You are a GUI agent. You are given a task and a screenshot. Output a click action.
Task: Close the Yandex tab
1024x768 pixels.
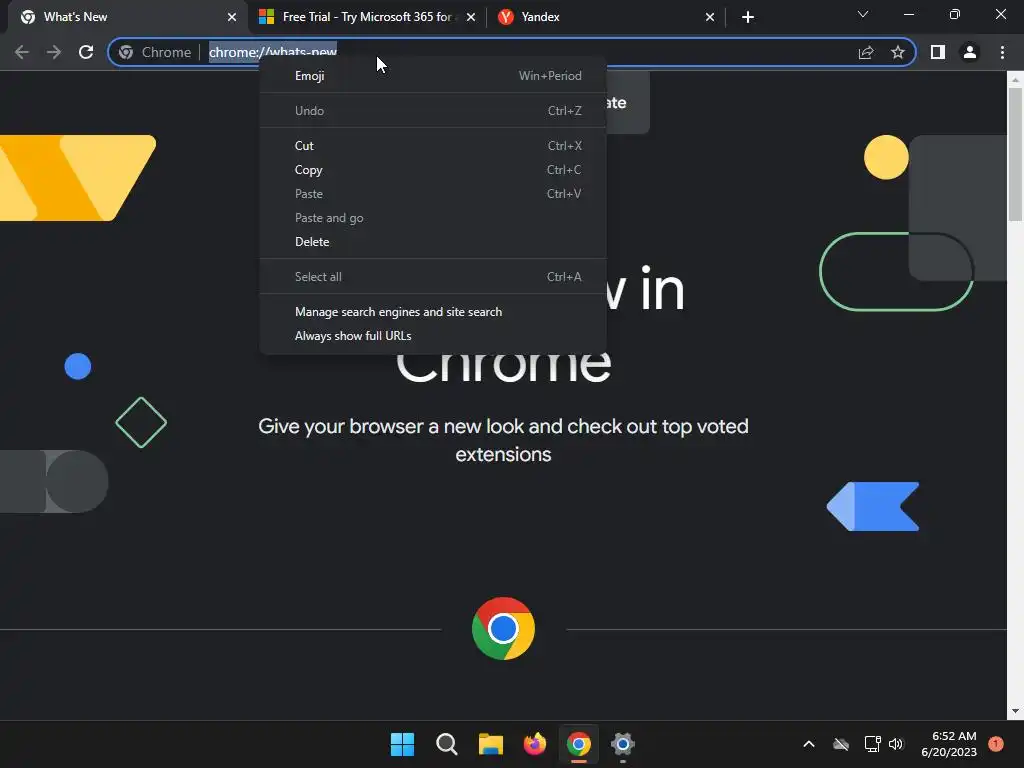tap(710, 17)
